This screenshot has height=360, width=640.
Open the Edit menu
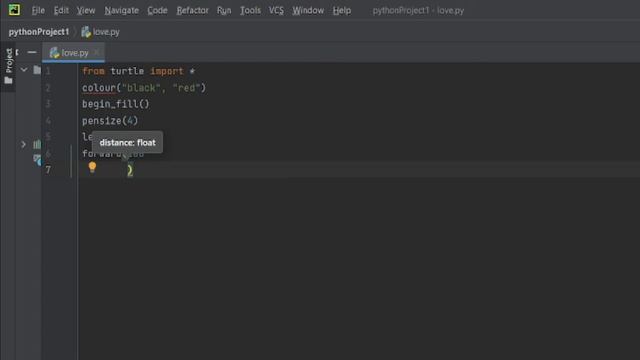click(61, 11)
